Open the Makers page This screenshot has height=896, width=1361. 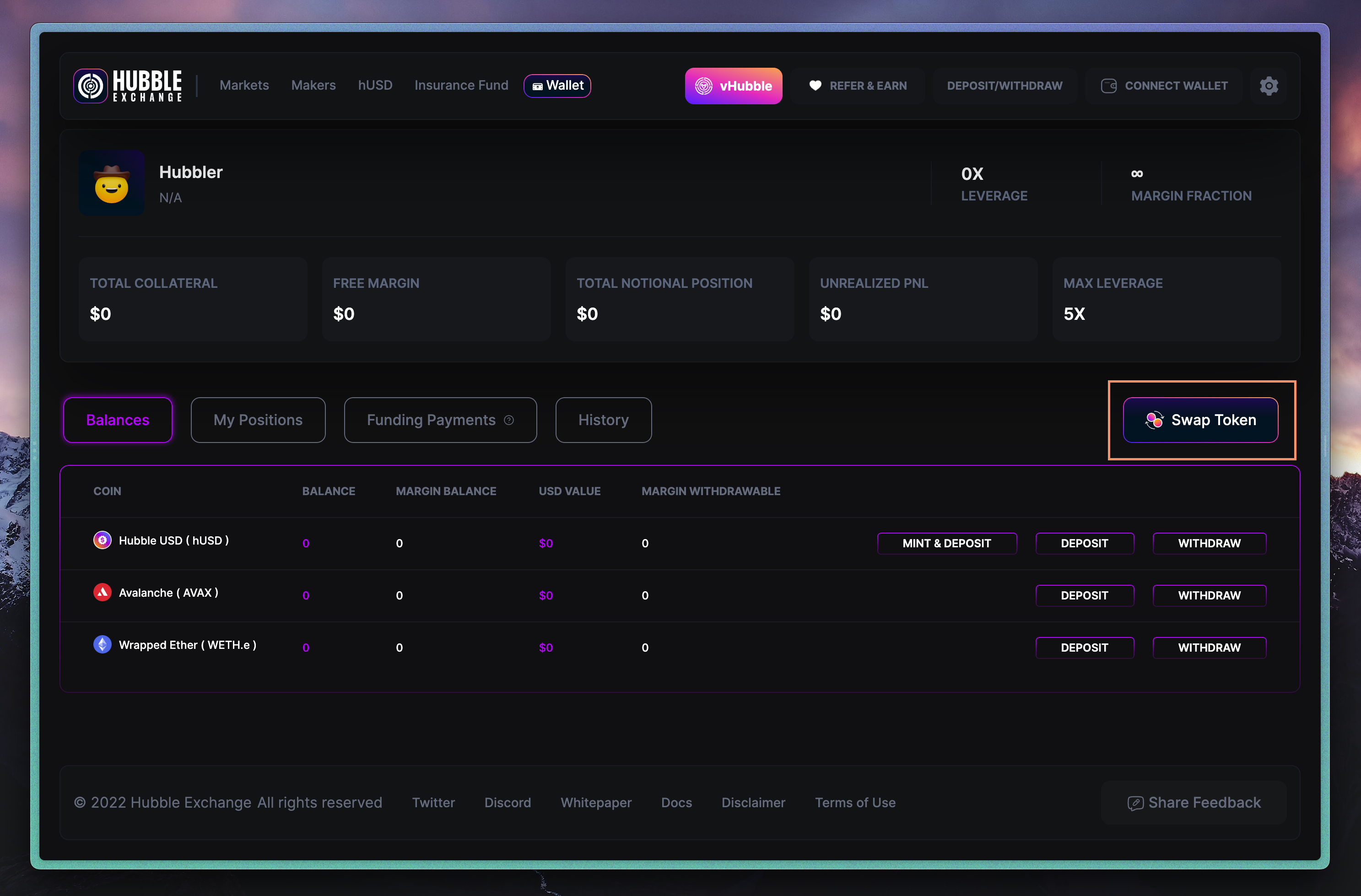[x=313, y=85]
